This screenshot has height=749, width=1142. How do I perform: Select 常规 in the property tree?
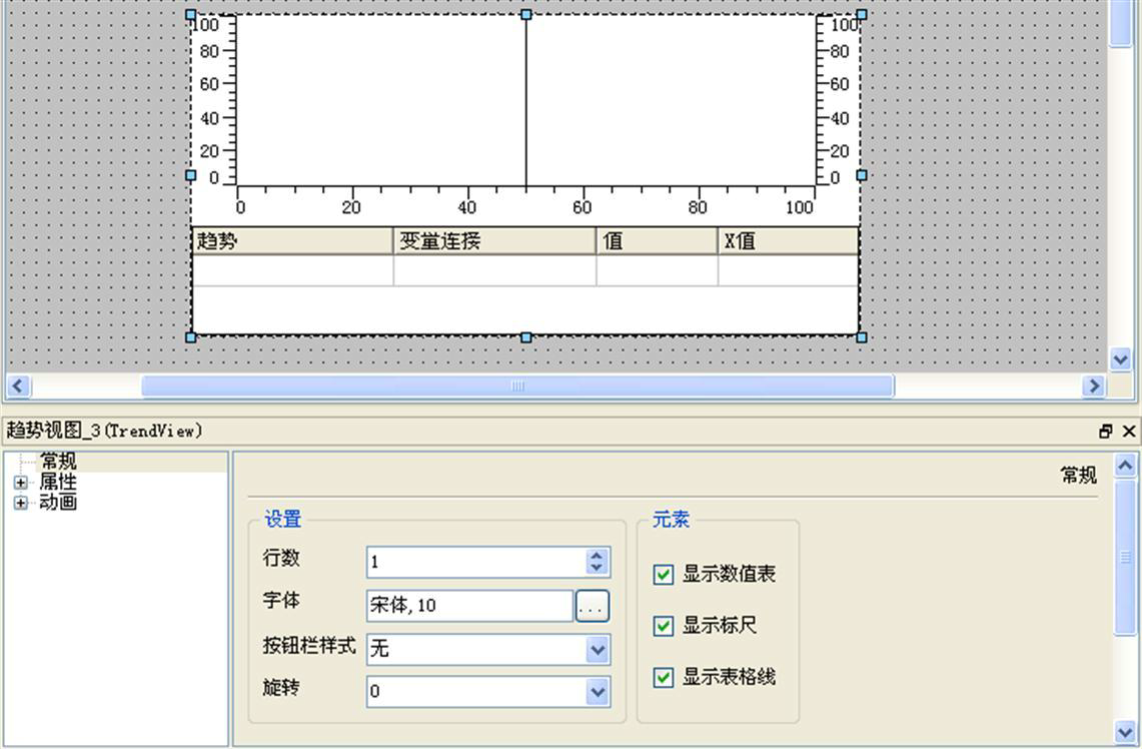pos(58,461)
